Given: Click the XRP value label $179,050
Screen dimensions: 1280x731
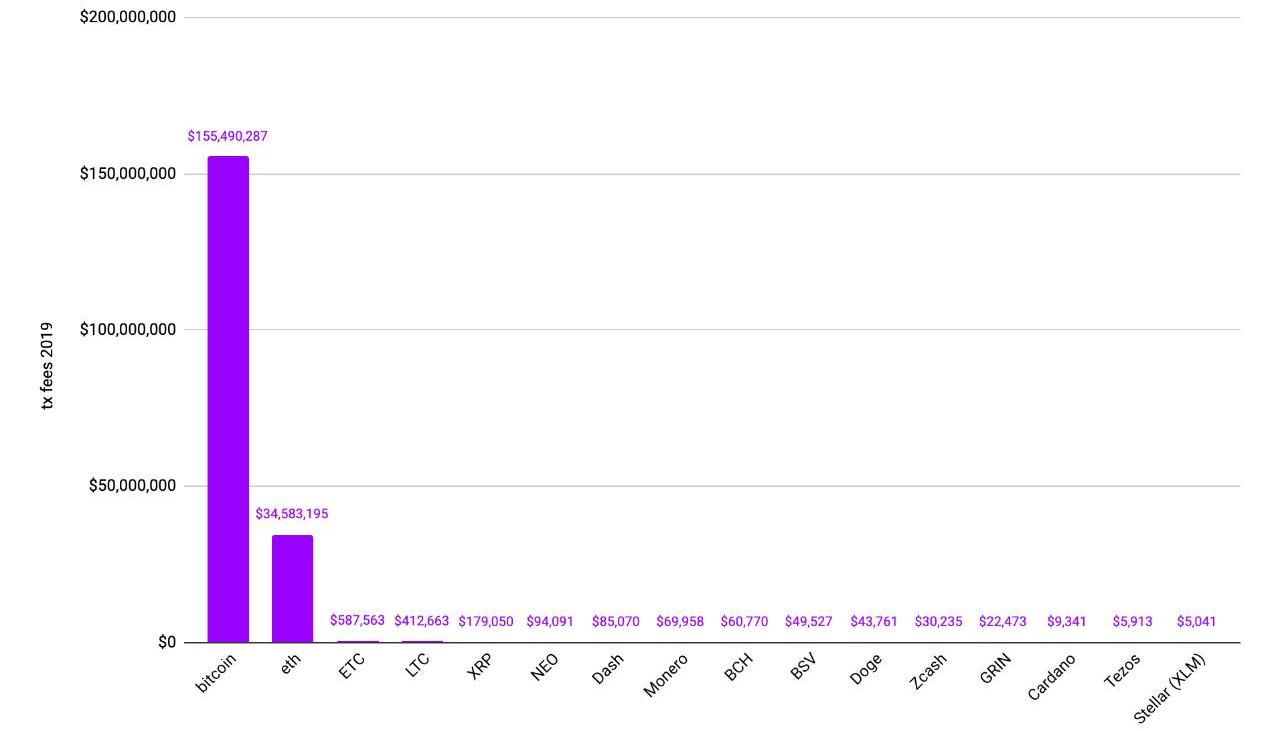Looking at the screenshot, I should (486, 622).
